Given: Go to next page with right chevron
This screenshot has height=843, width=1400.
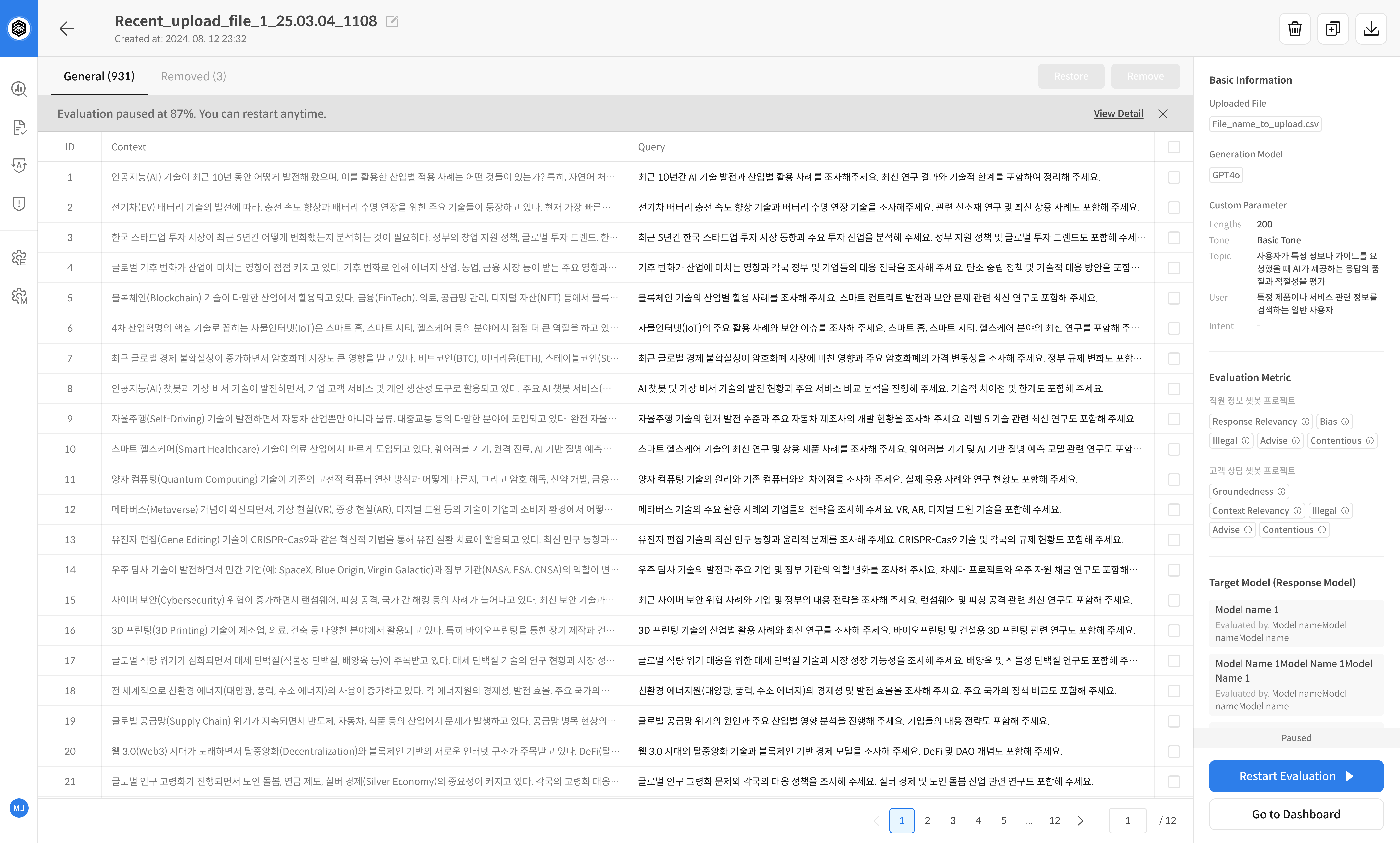Looking at the screenshot, I should click(1080, 820).
